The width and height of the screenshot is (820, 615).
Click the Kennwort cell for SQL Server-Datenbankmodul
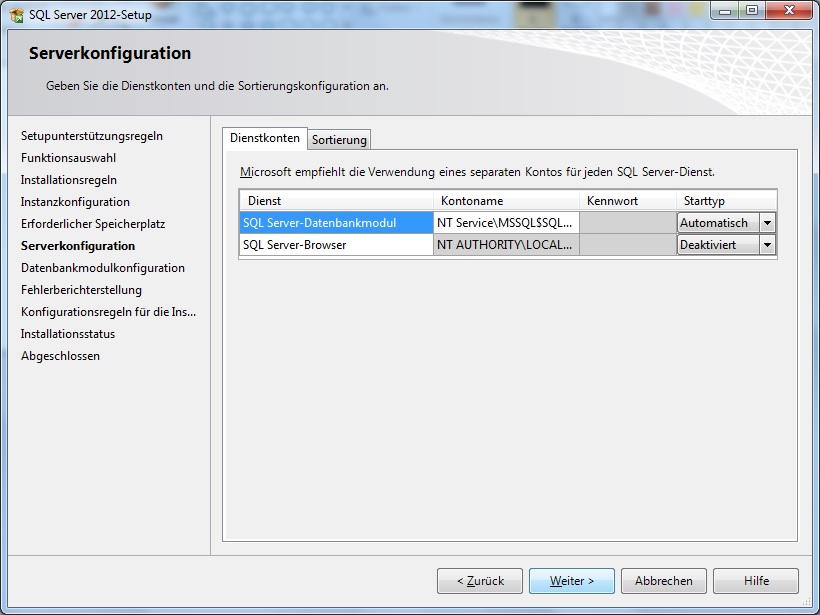pos(628,223)
